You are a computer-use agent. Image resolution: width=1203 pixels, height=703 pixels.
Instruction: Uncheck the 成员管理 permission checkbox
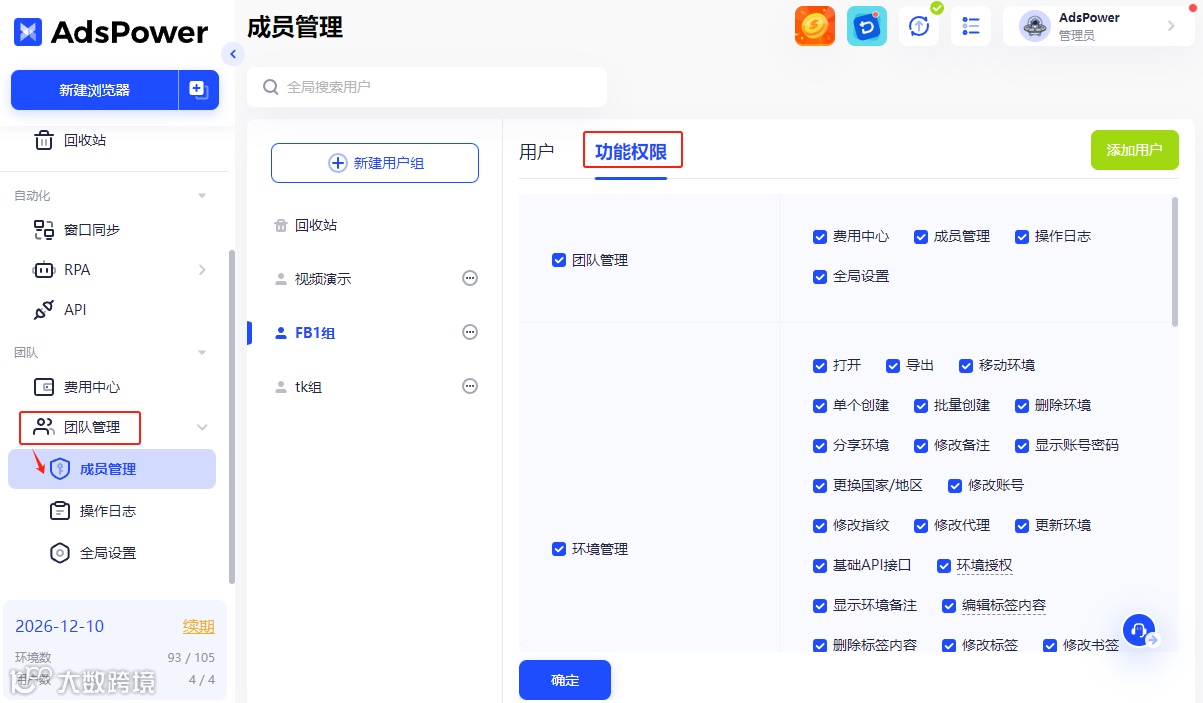(x=921, y=237)
